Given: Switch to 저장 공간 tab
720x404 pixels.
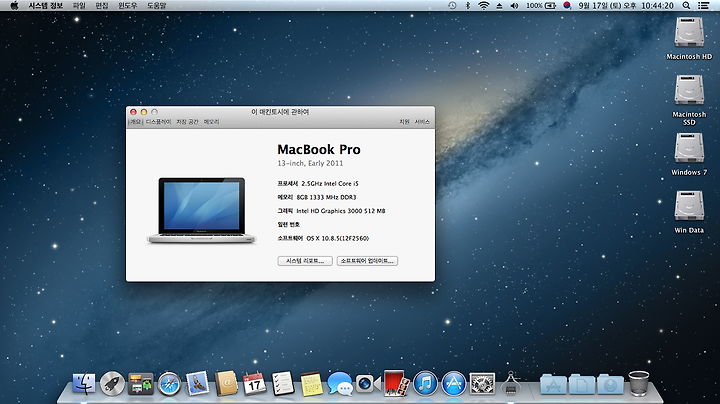Looking at the screenshot, I should point(187,122).
